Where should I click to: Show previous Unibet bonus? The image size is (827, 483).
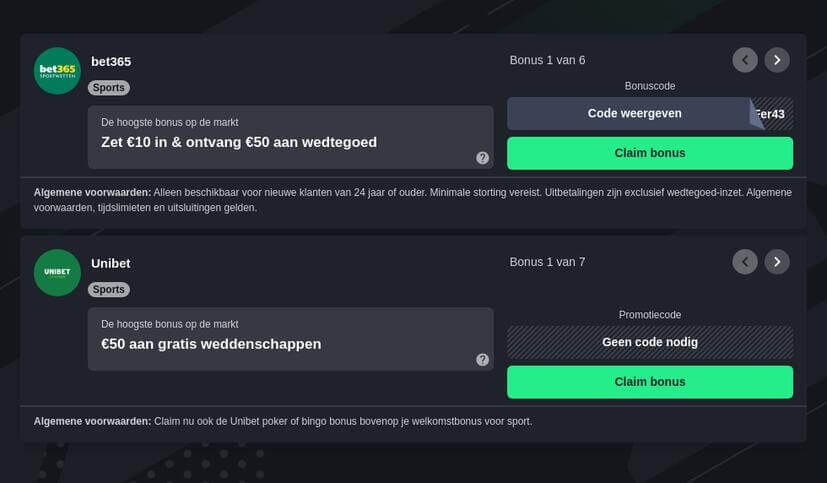[745, 262]
